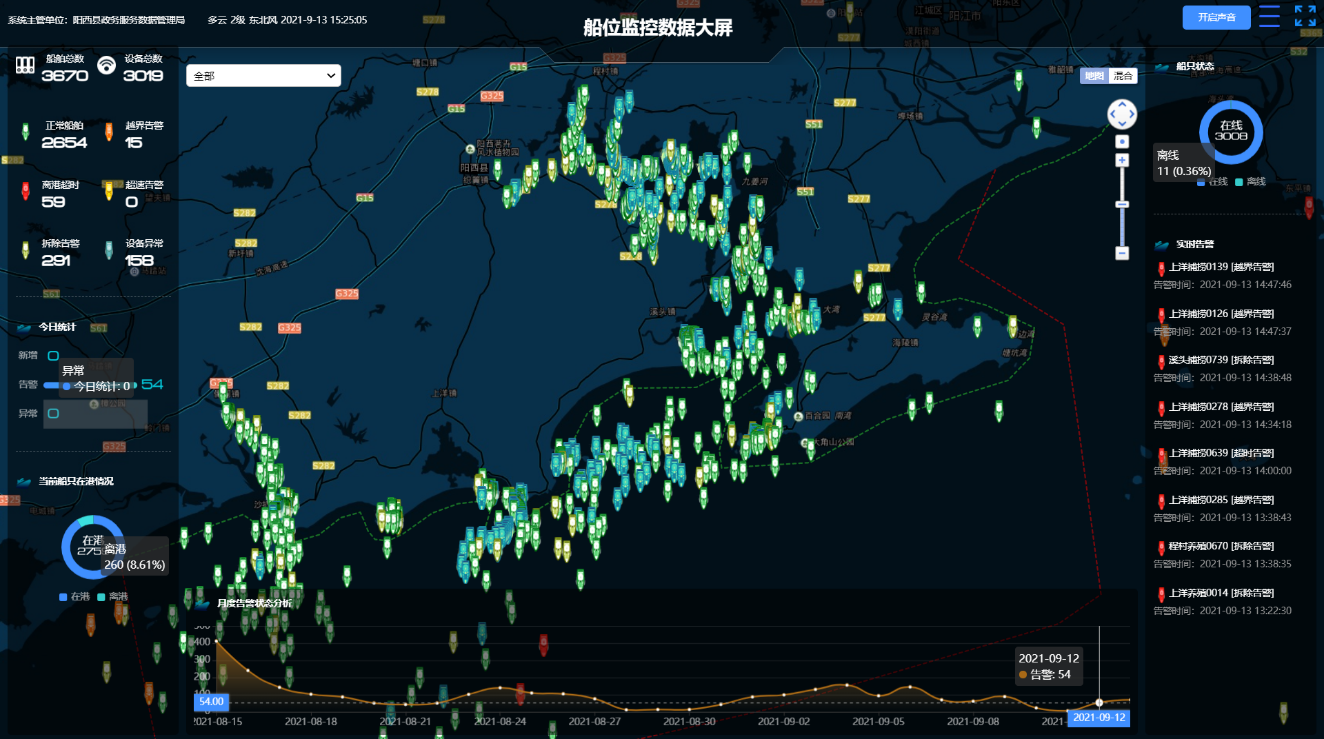Select the orange 越界告警 marker icon
The image size is (1324, 739).
coord(108,132)
